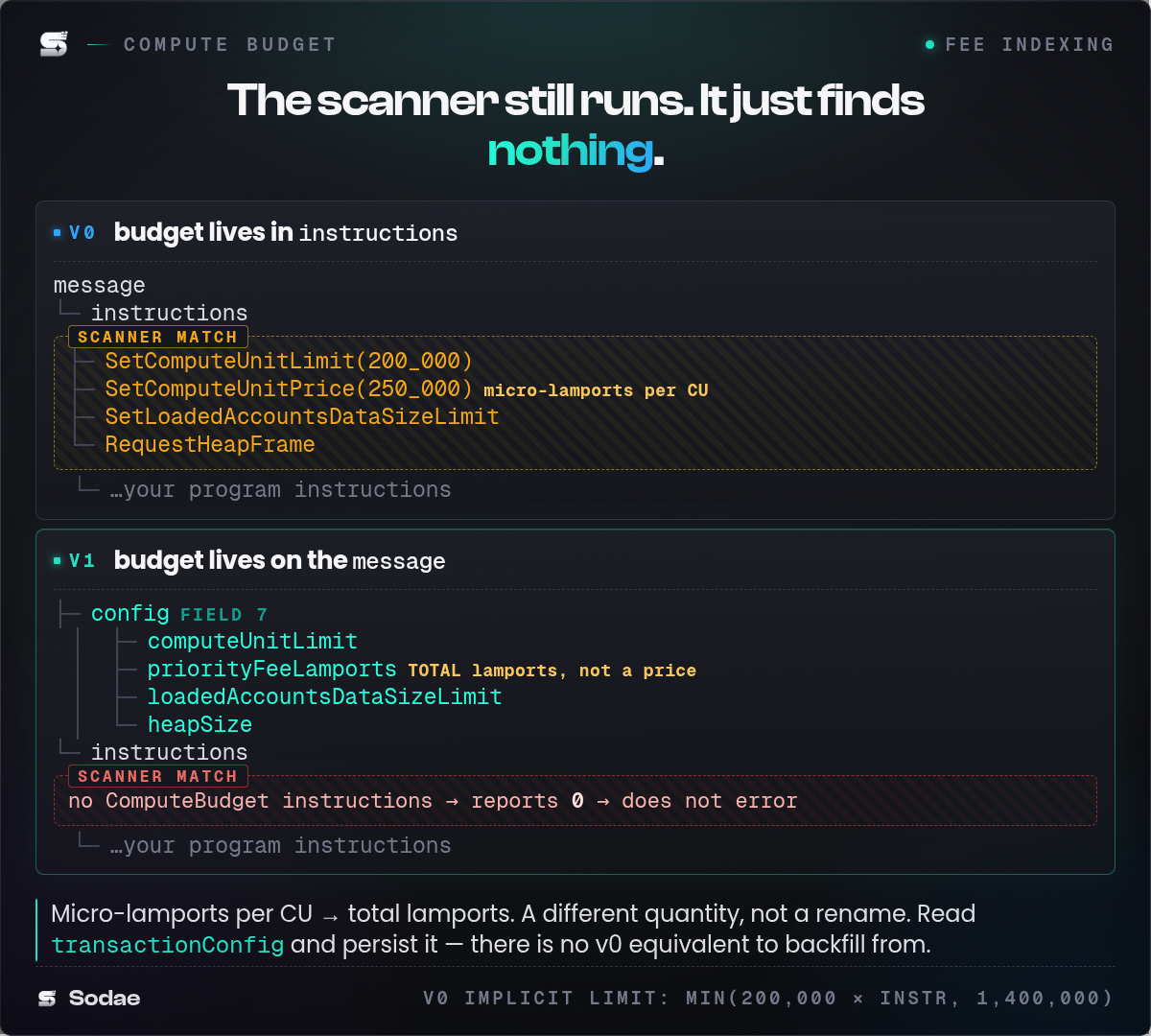Image resolution: width=1151 pixels, height=1036 pixels.
Task: Expand the config FIELD 7 node
Action: pos(179,613)
